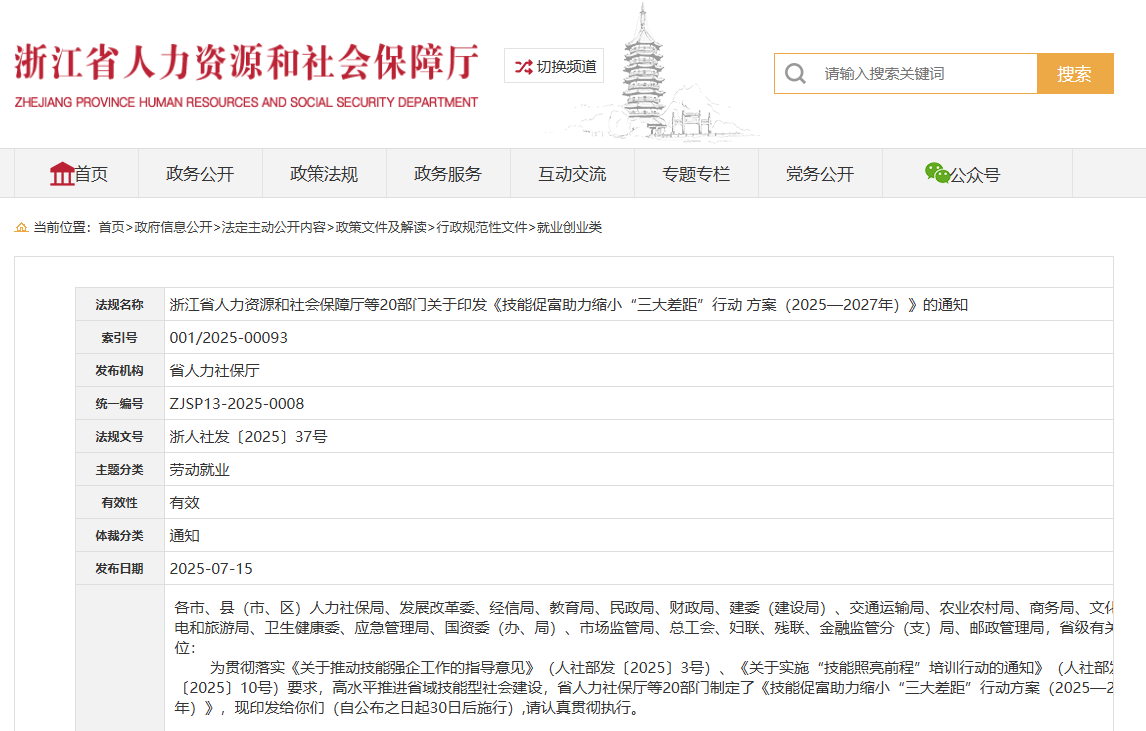The width and height of the screenshot is (1146, 731).
Task: Open the 党务公开 menu
Action: [820, 174]
